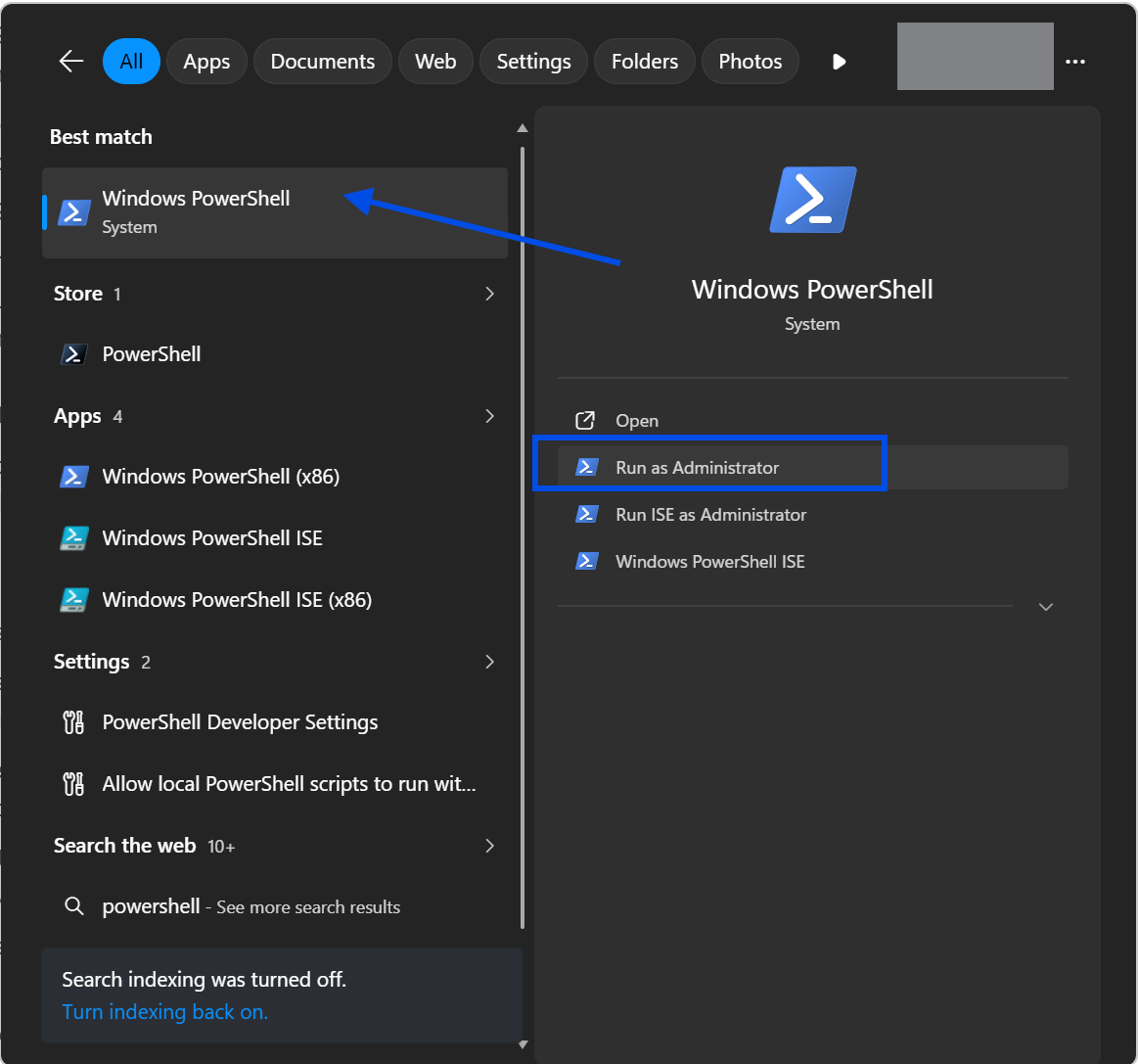The image size is (1138, 1064).
Task: Switch to the Settings filter tab
Action: [x=533, y=62]
